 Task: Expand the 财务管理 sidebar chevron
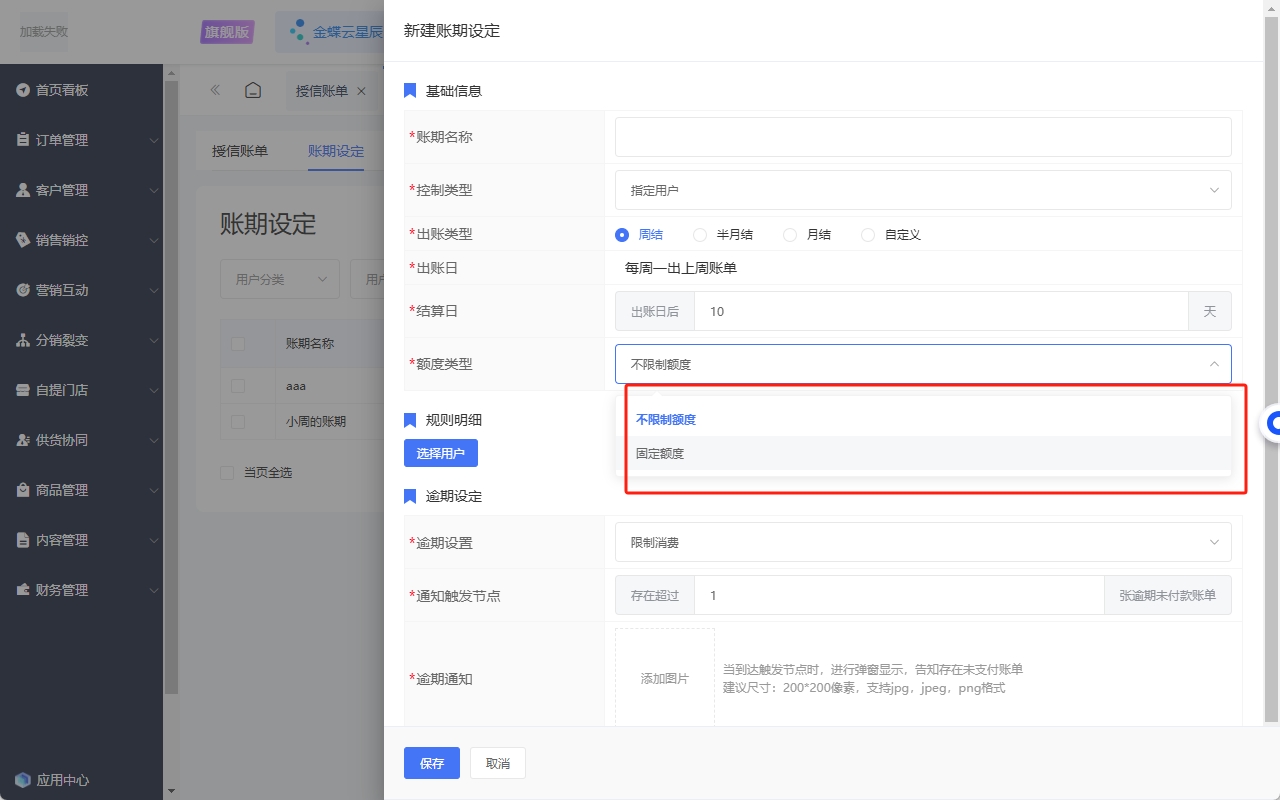154,591
